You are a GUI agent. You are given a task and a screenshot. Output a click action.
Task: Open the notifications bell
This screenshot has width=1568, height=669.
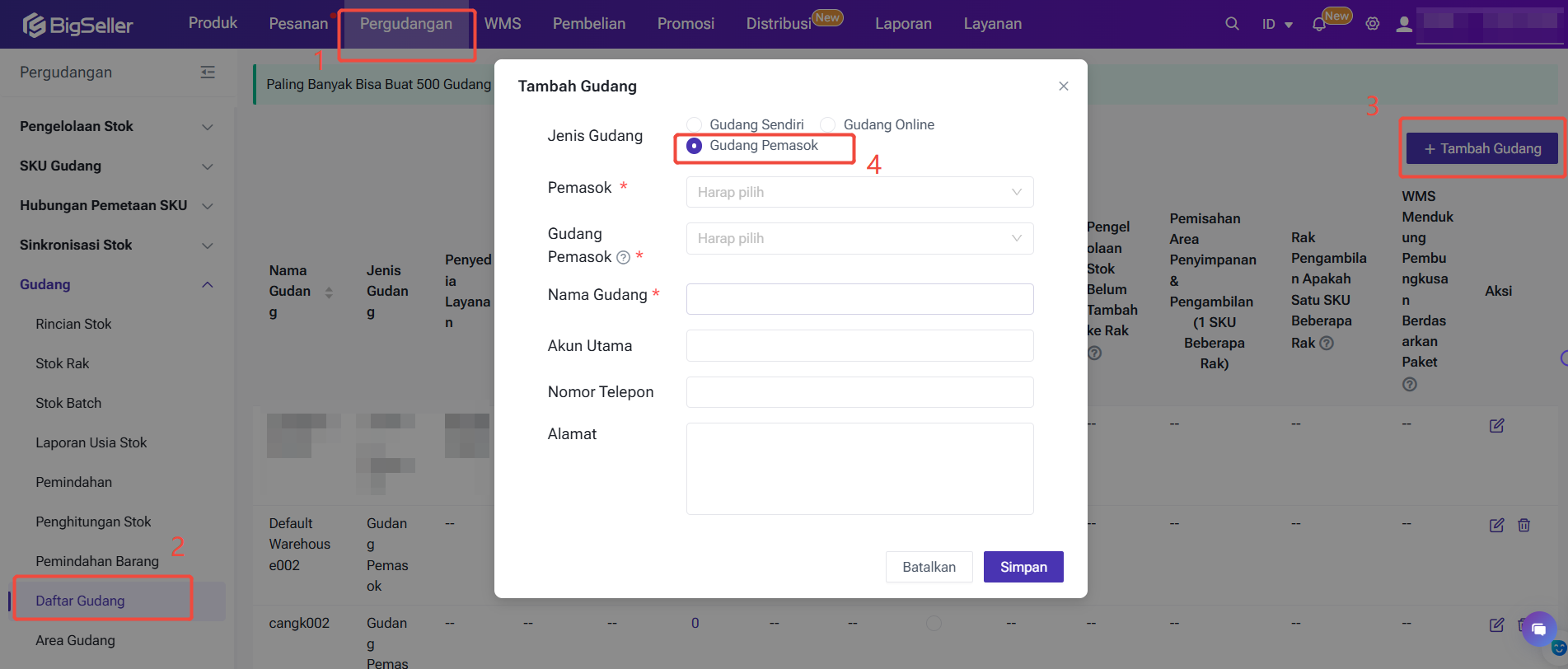click(x=1319, y=25)
